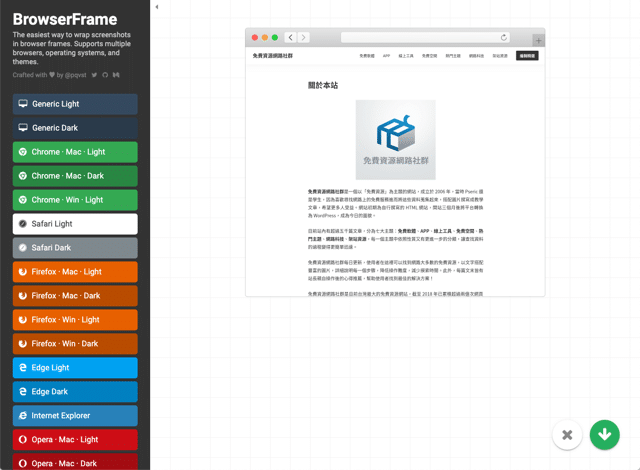
Task: Click the dark button in preview page nav
Action: click(x=527, y=55)
